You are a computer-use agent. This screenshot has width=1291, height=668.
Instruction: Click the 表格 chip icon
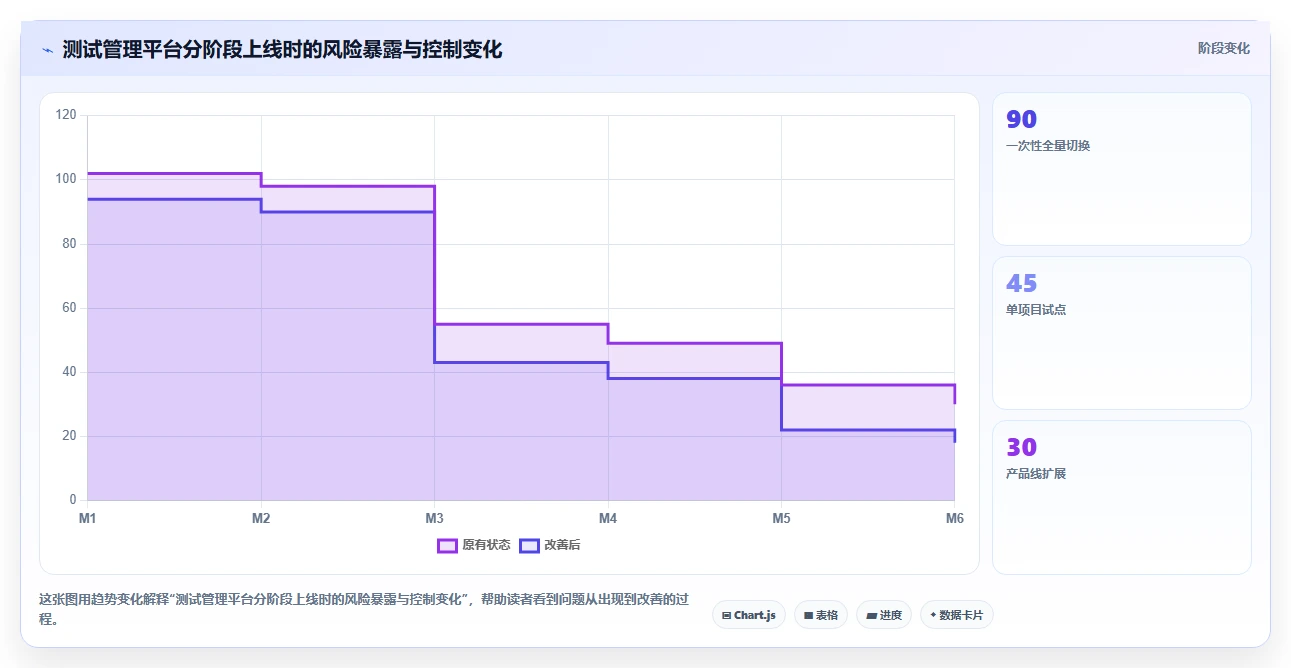(x=809, y=615)
